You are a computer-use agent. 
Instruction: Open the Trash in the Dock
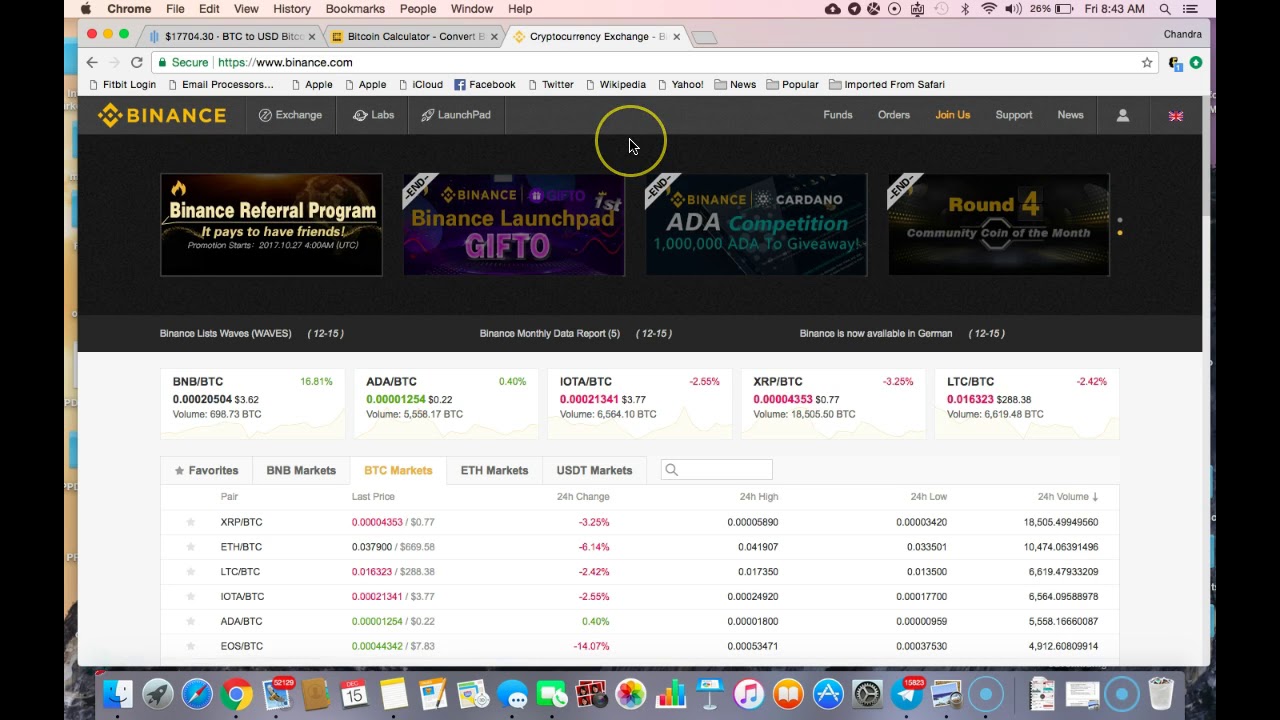[x=1160, y=693]
